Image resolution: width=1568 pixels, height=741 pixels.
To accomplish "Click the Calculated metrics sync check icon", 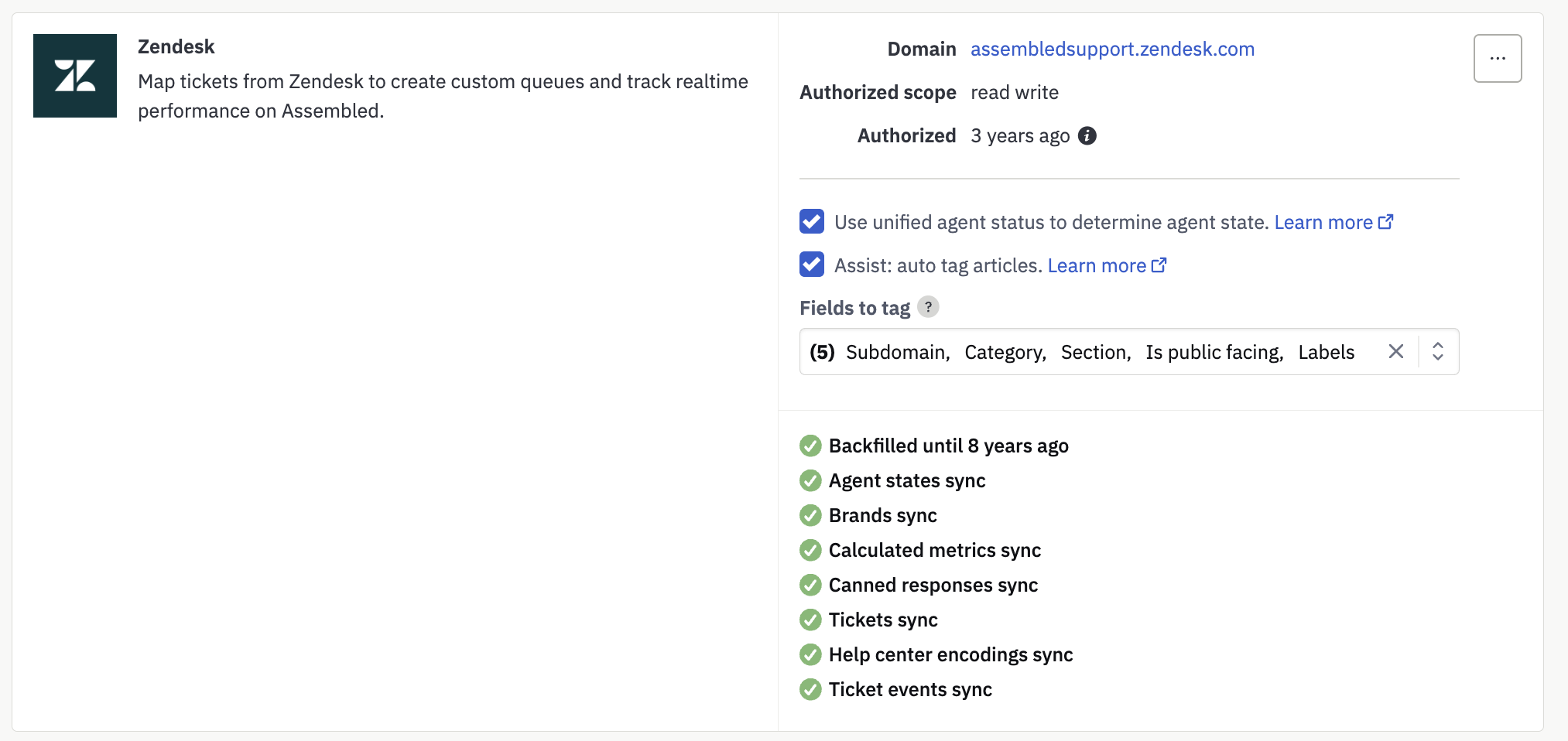I will pyautogui.click(x=810, y=550).
